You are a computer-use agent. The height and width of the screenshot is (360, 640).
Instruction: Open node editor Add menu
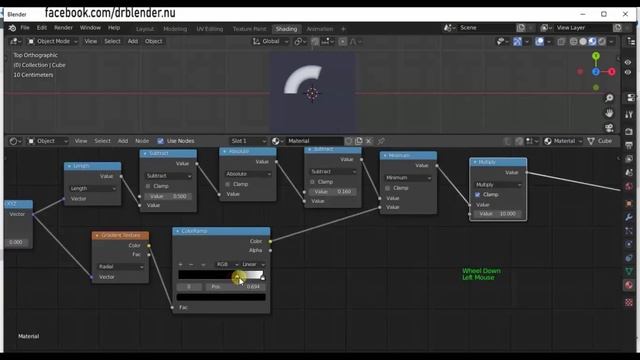coord(123,141)
